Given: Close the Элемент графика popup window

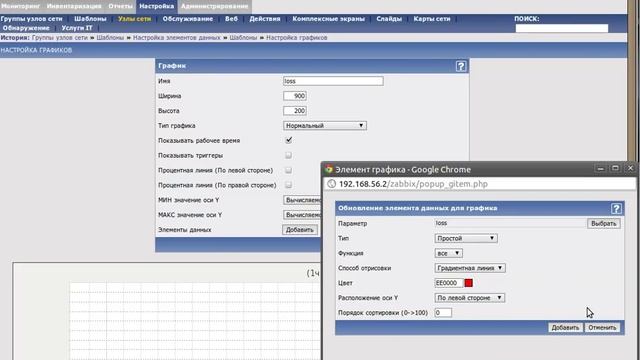Looking at the screenshot, I should 630,168.
